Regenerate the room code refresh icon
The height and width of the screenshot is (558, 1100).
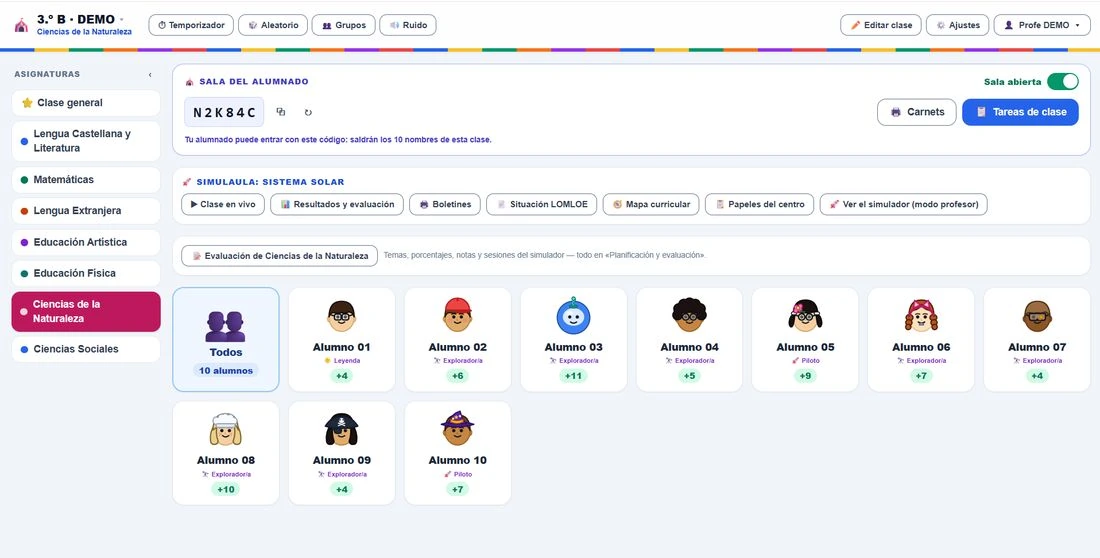click(308, 112)
